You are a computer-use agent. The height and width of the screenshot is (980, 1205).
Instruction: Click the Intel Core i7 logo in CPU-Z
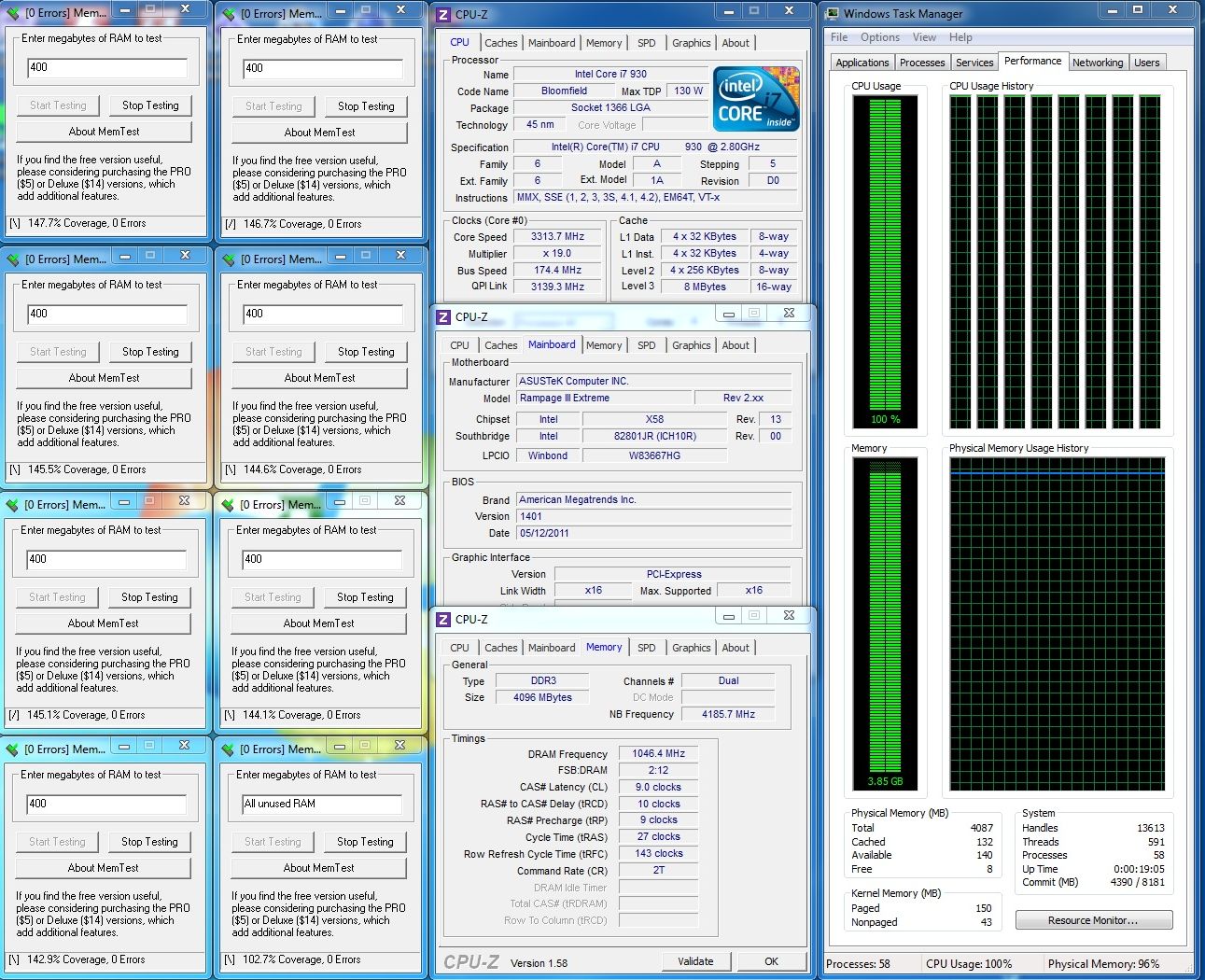click(756, 99)
